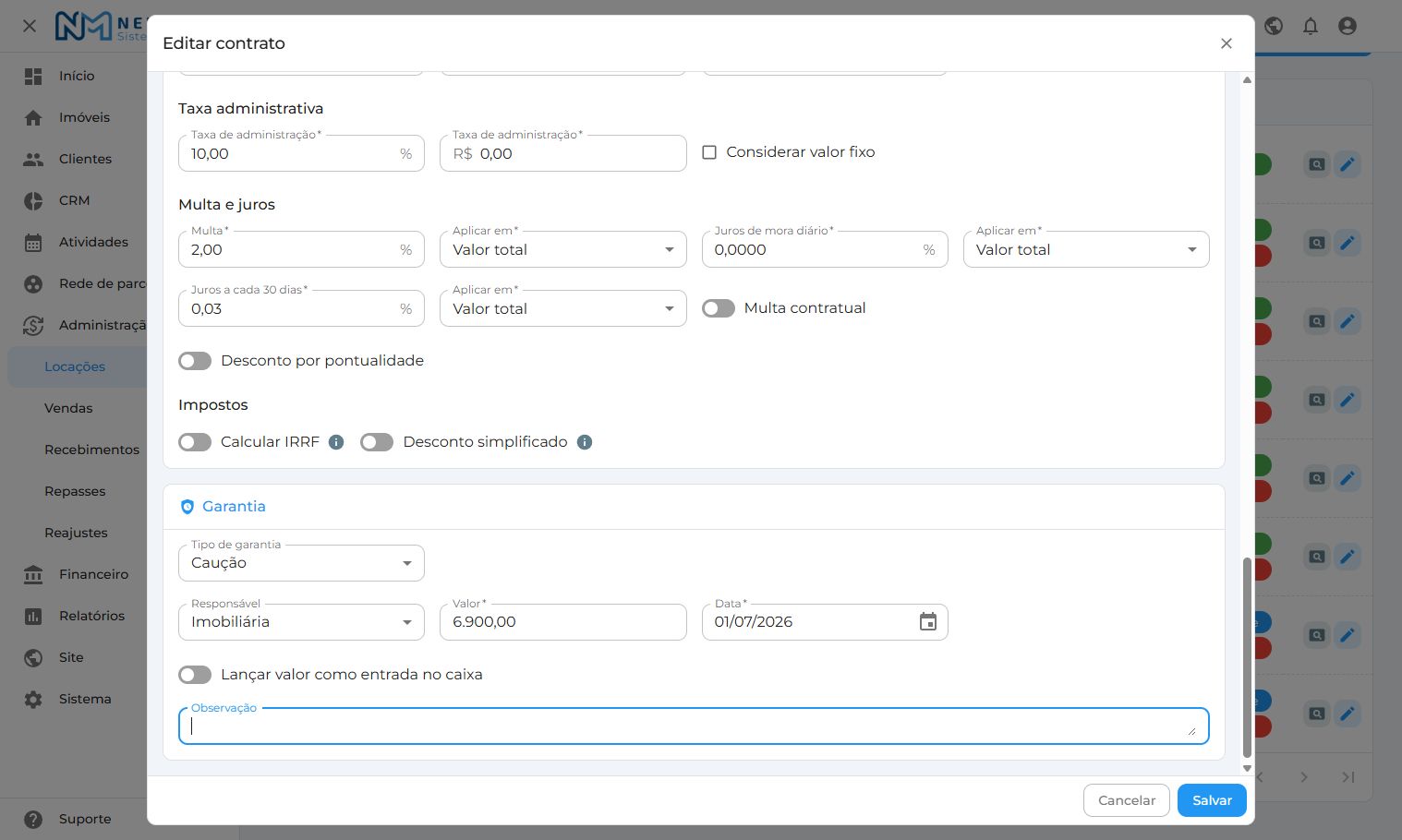Open the Imóveis house icon in sidebar

click(x=33, y=117)
